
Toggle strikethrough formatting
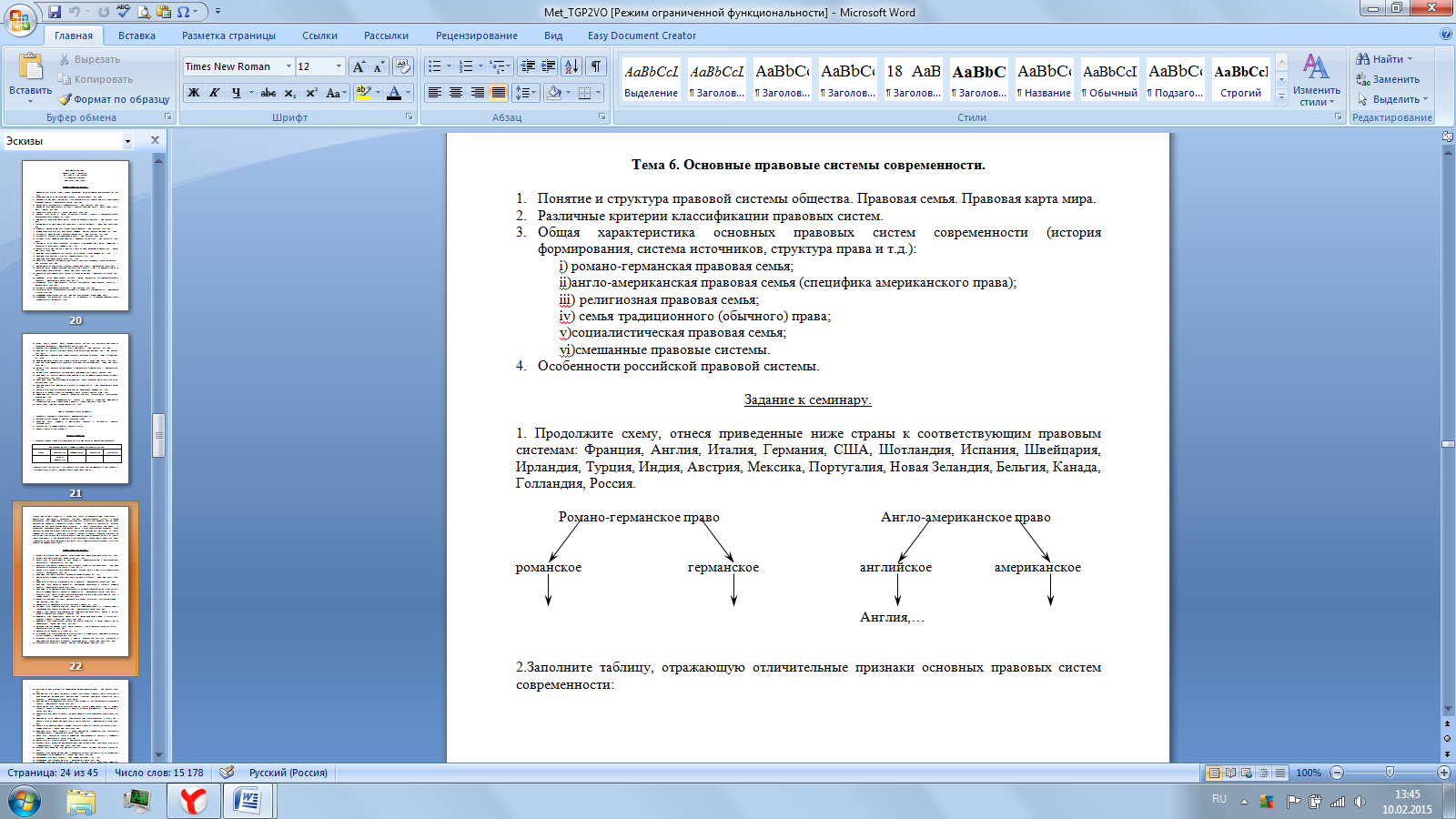(268, 93)
